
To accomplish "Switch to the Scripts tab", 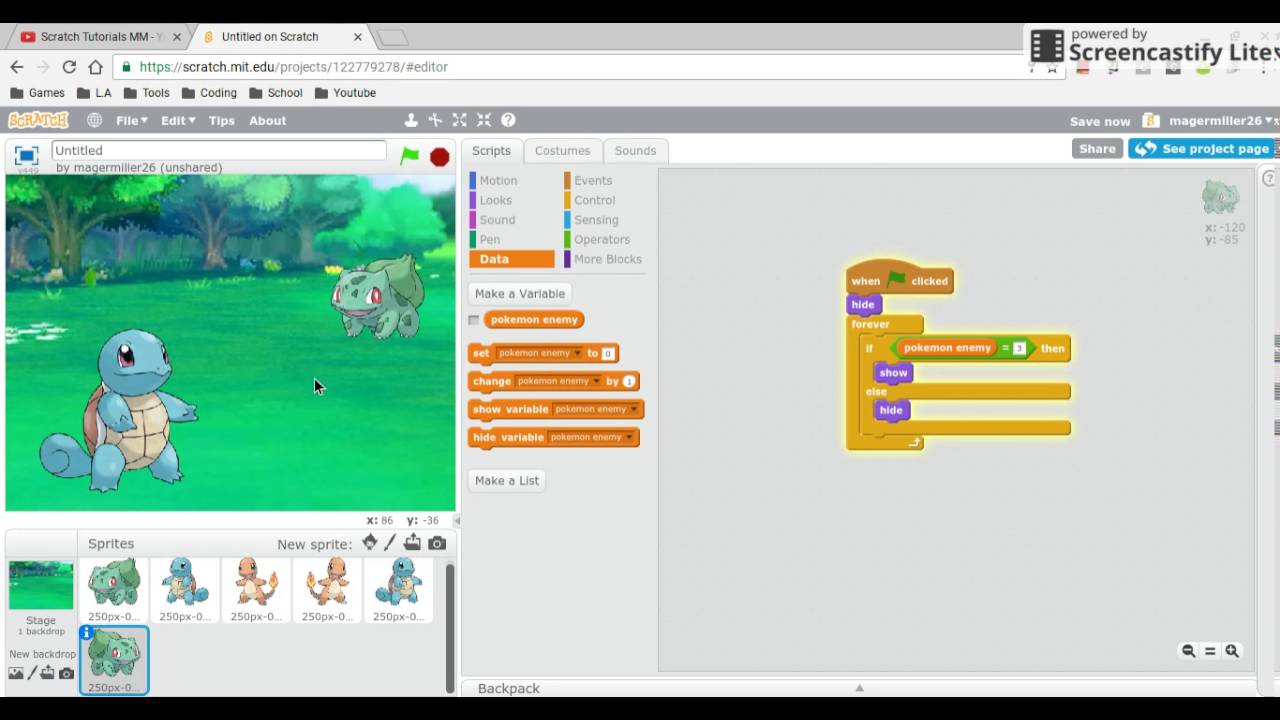I will tap(491, 151).
